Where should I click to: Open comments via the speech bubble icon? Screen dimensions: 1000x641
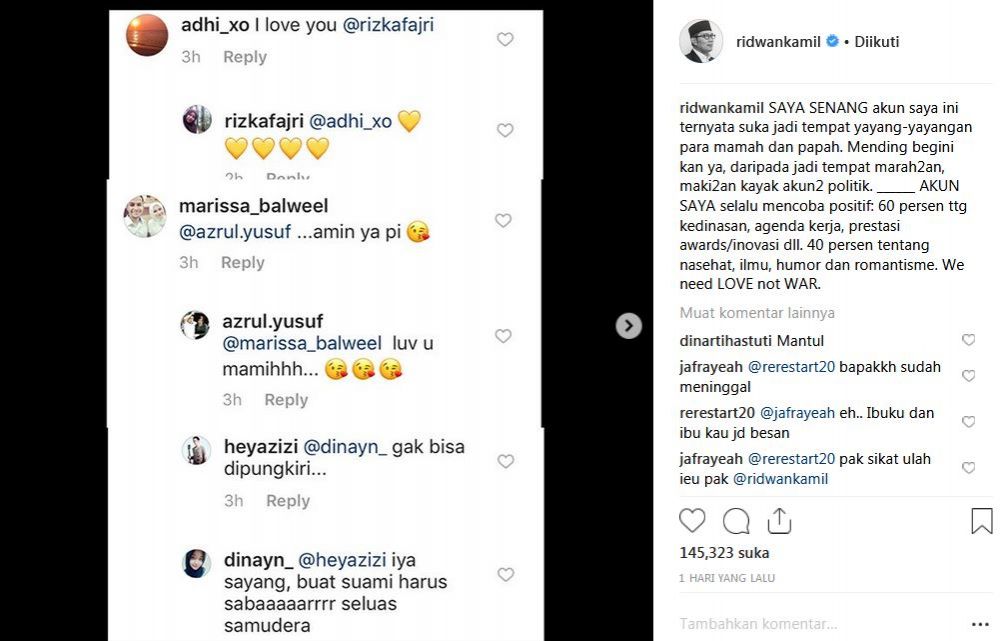click(x=736, y=520)
